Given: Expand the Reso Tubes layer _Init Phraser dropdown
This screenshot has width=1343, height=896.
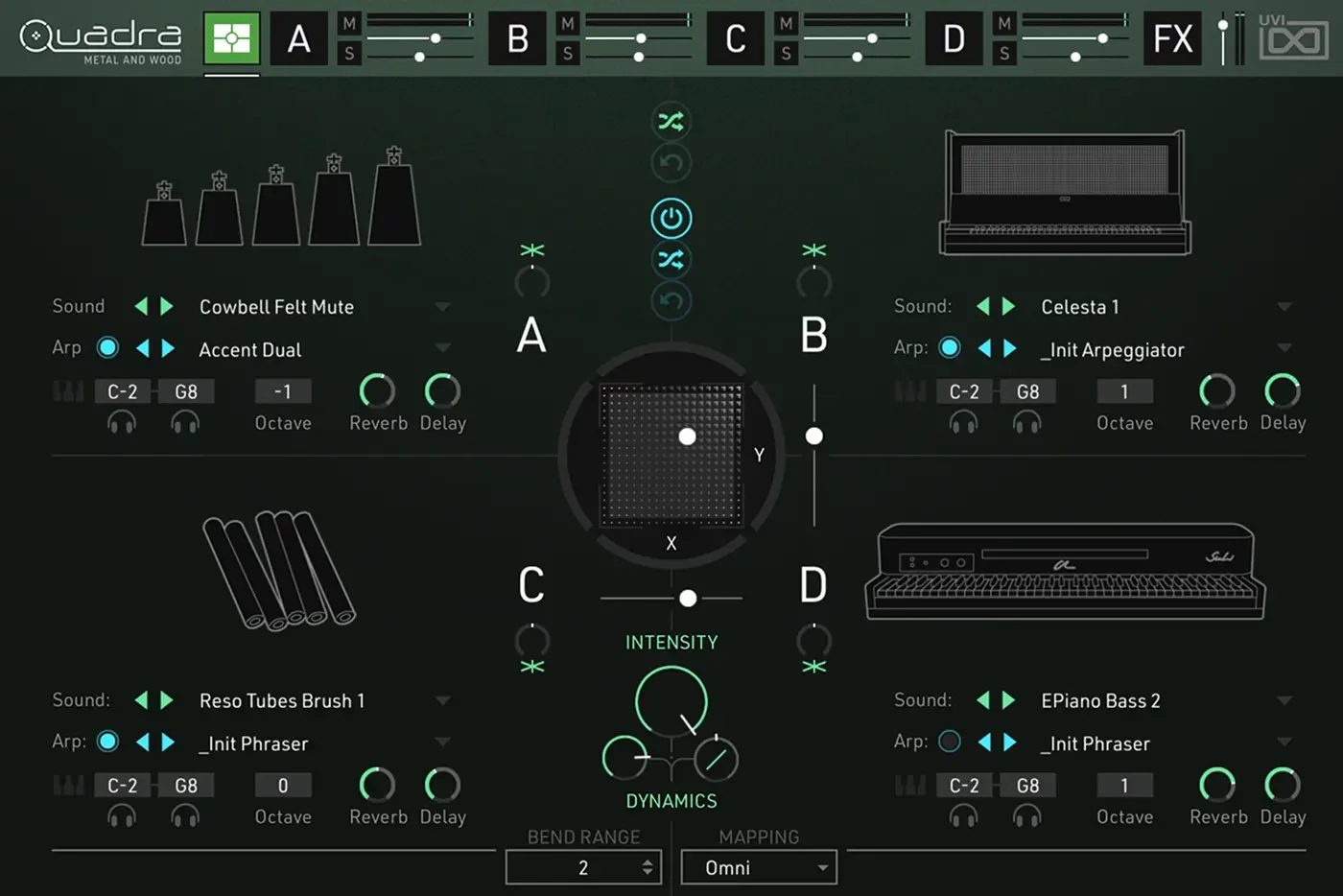Looking at the screenshot, I should pos(442,743).
